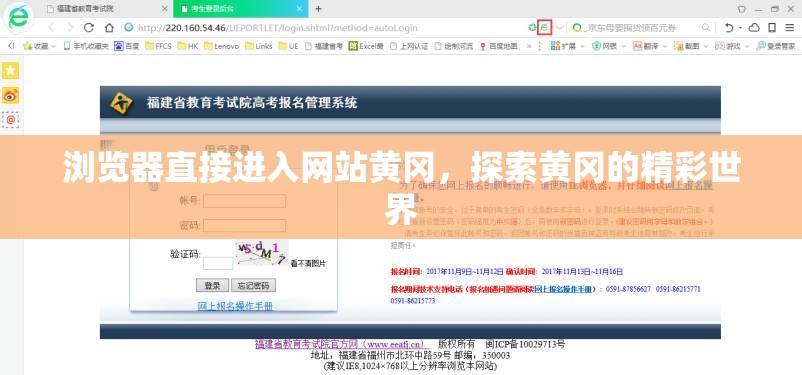The image size is (802, 375).
Task: Go forward to the next page
Action: pos(70,28)
